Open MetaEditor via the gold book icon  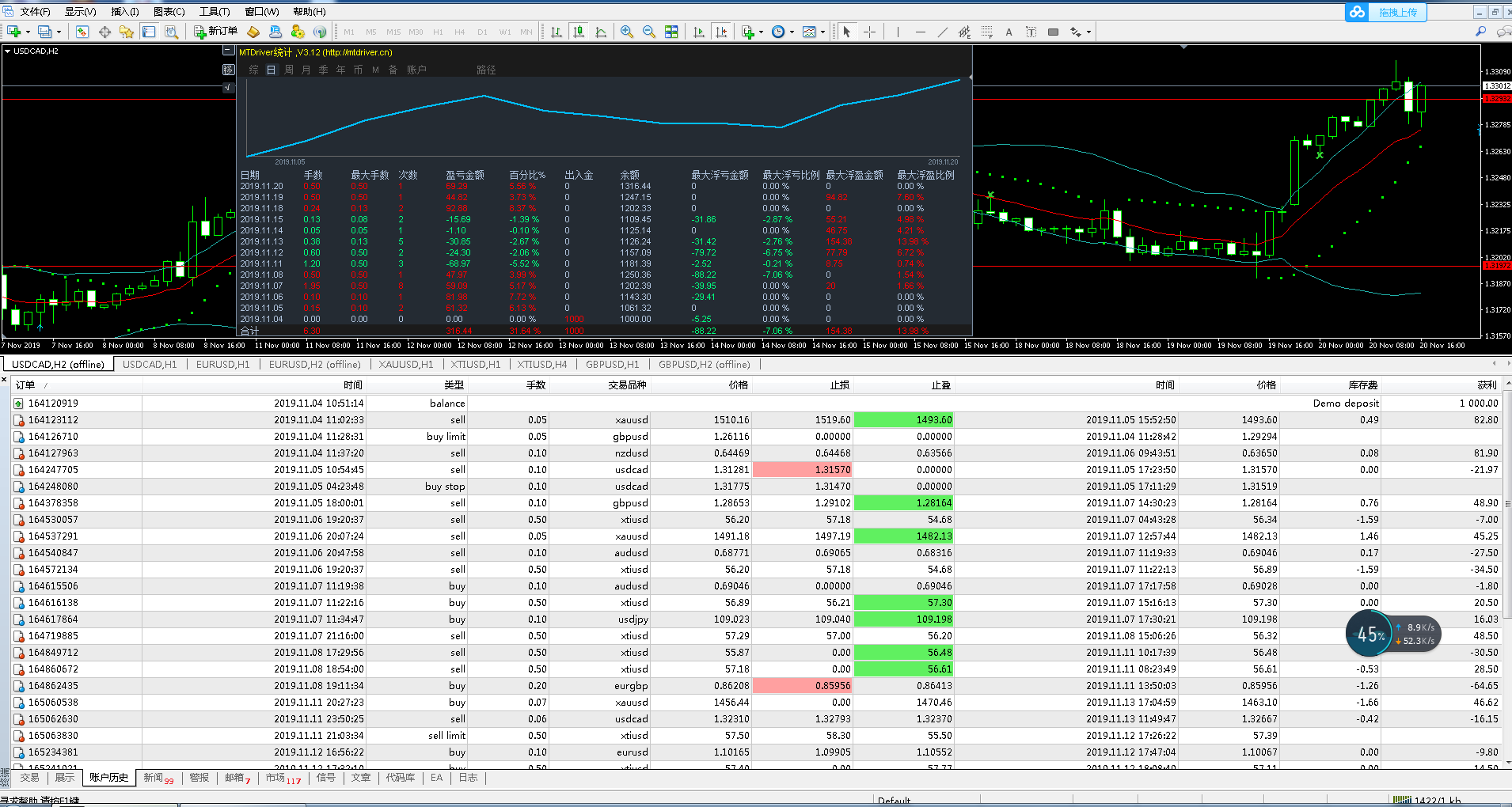[x=253, y=32]
